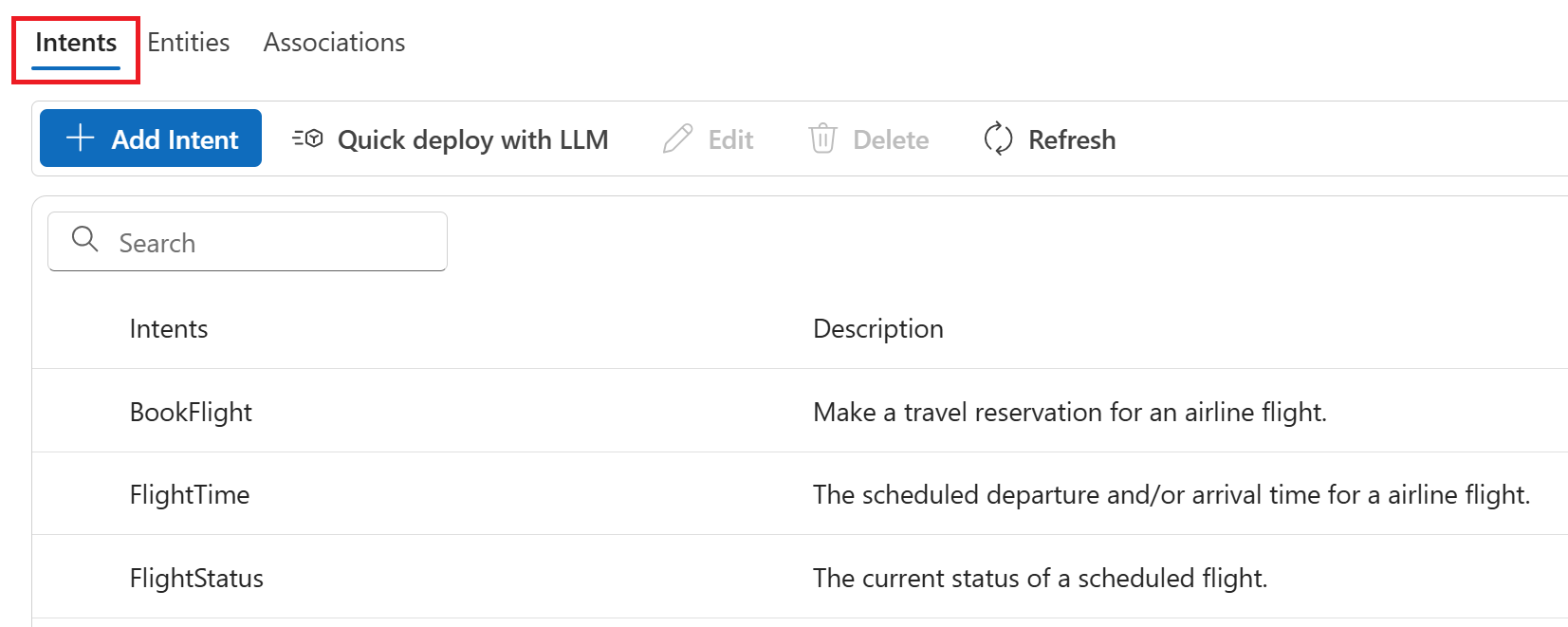Viewport: 1568px width, 627px height.
Task: Trigger the Refresh action in the toolbar
Action: click(x=1049, y=138)
